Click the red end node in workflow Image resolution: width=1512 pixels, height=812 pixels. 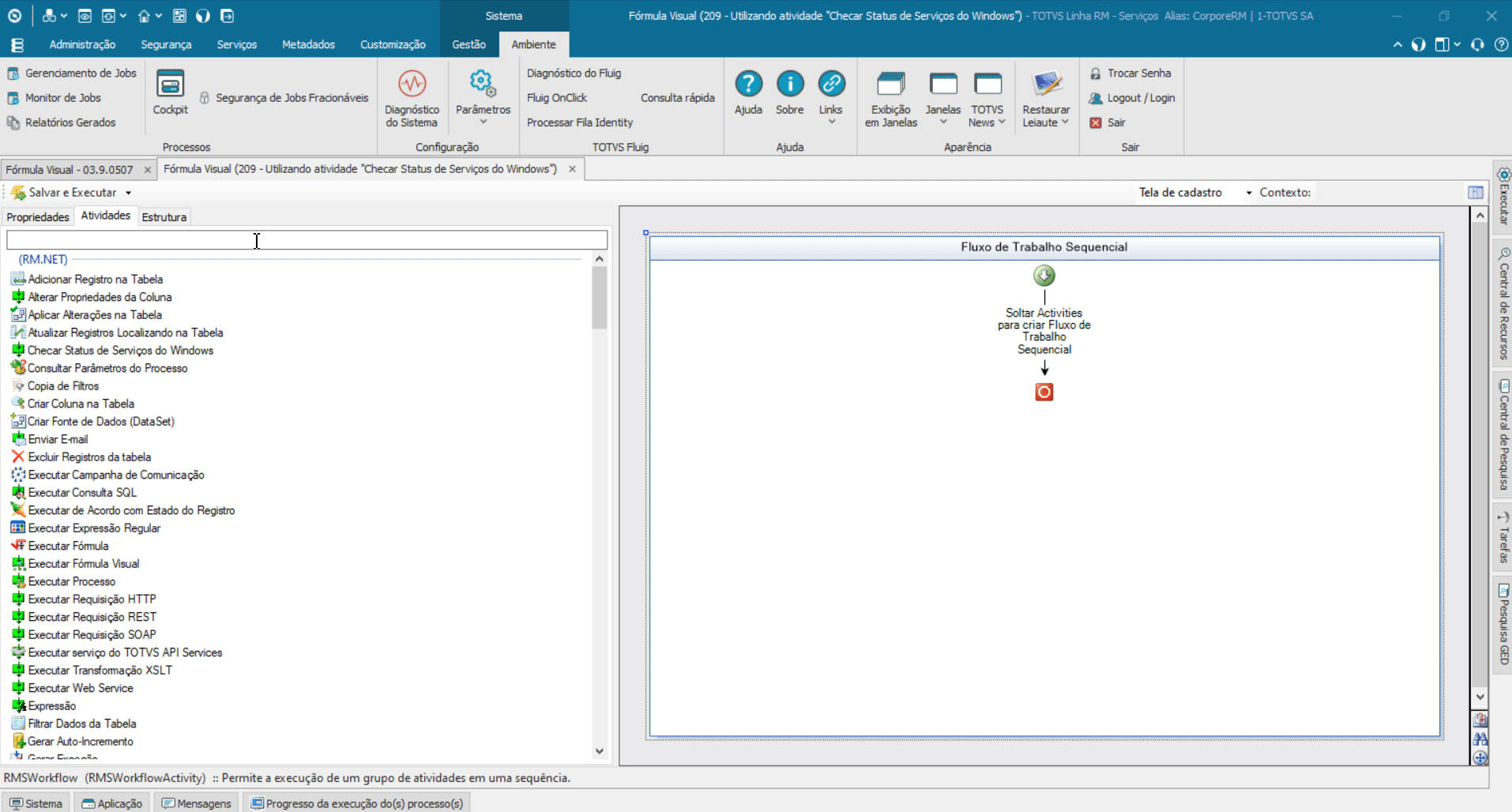tap(1044, 392)
